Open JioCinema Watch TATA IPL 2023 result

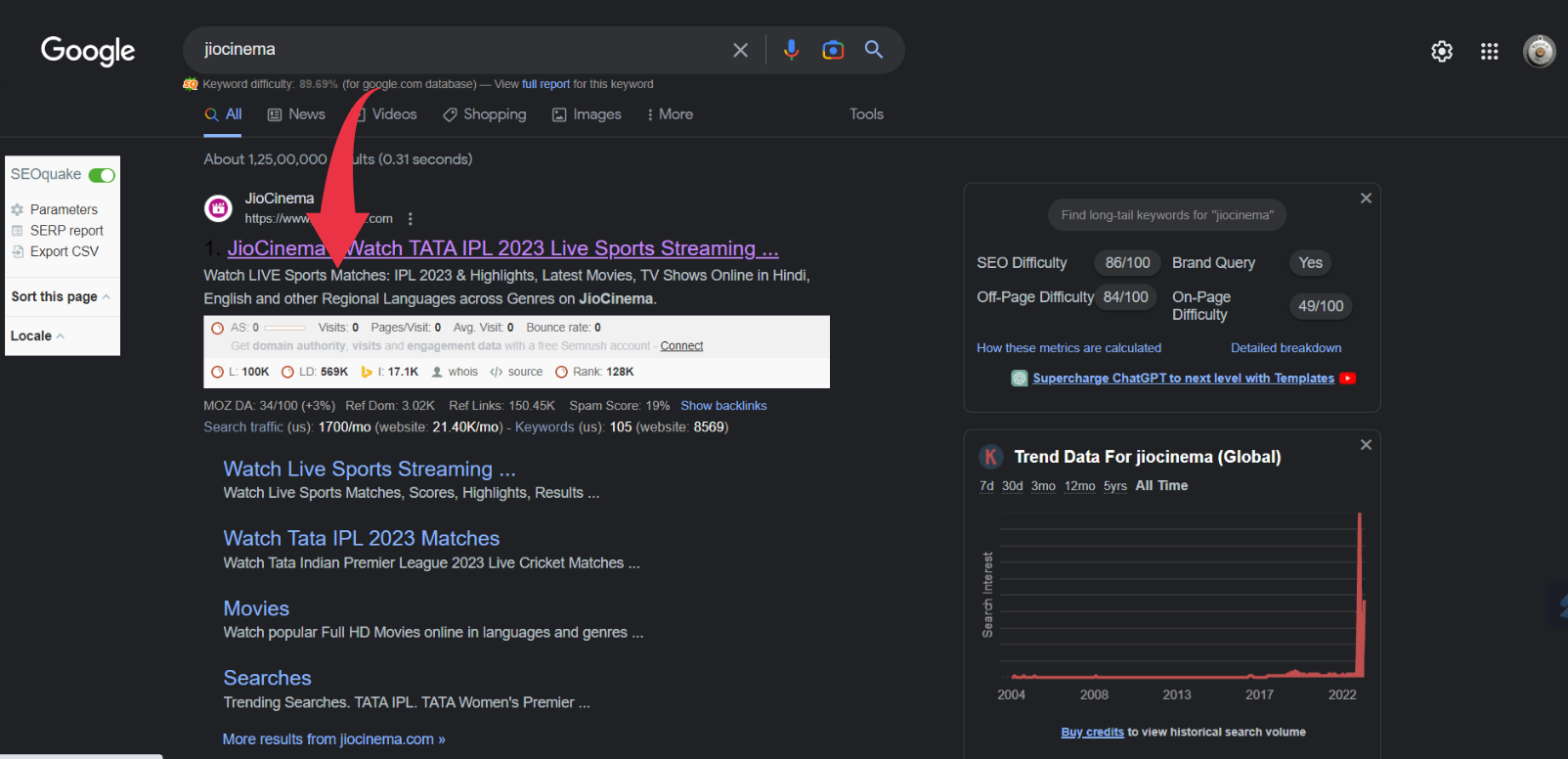503,248
